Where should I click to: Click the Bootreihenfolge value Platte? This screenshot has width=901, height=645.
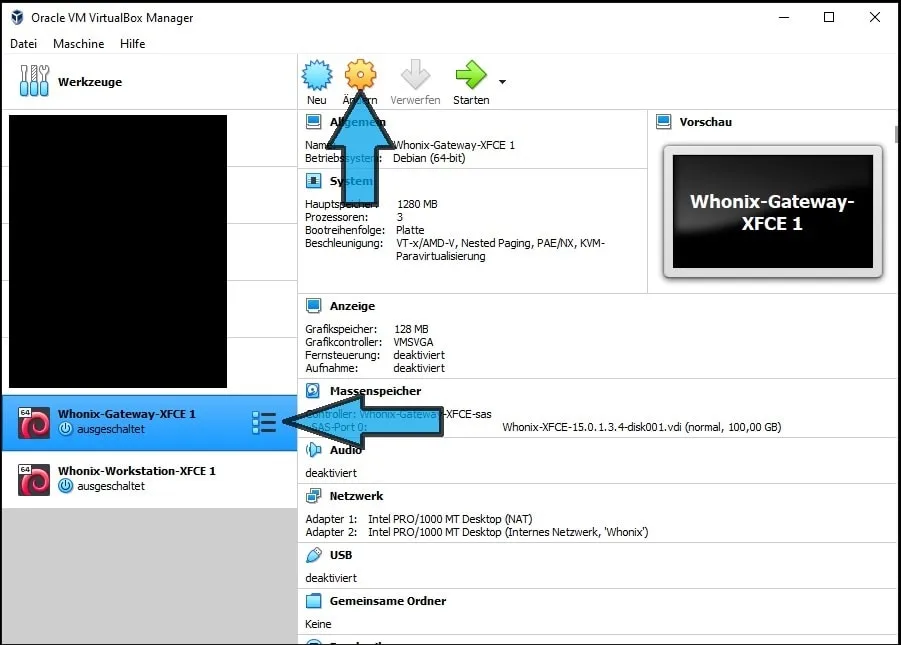coord(410,230)
